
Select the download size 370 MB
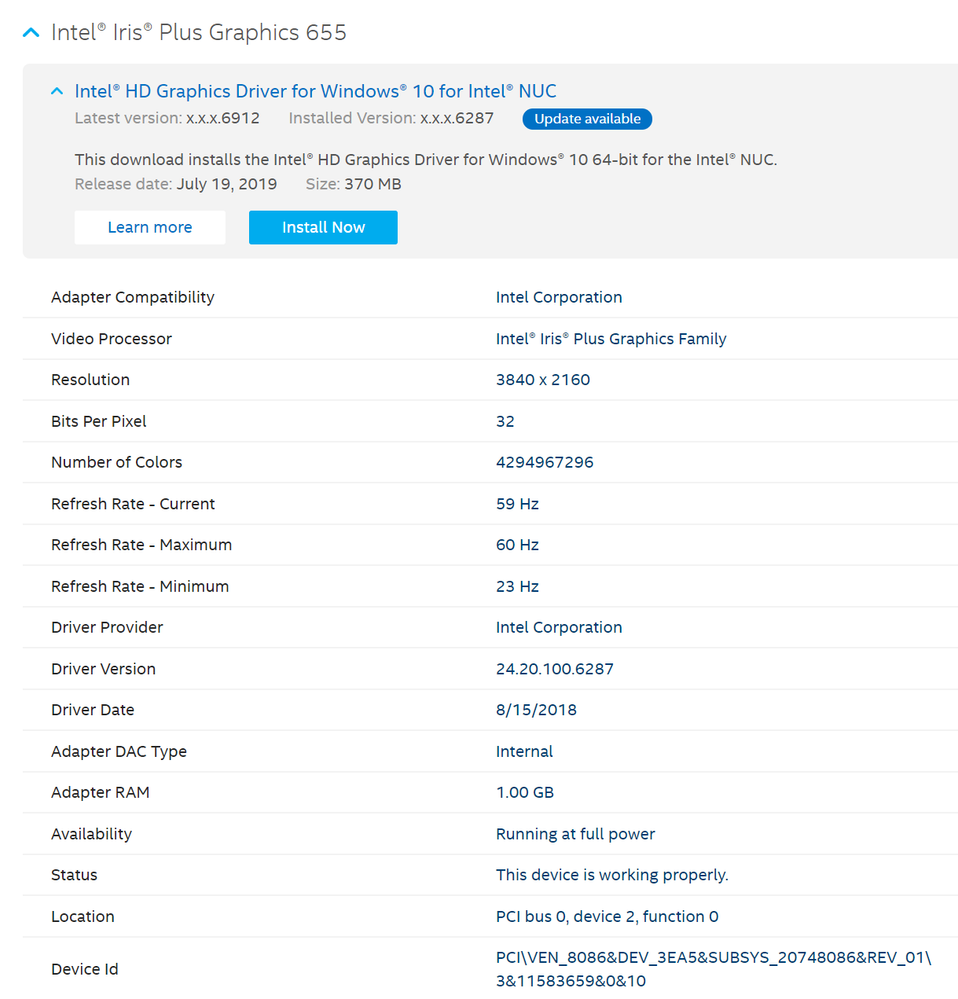373,184
